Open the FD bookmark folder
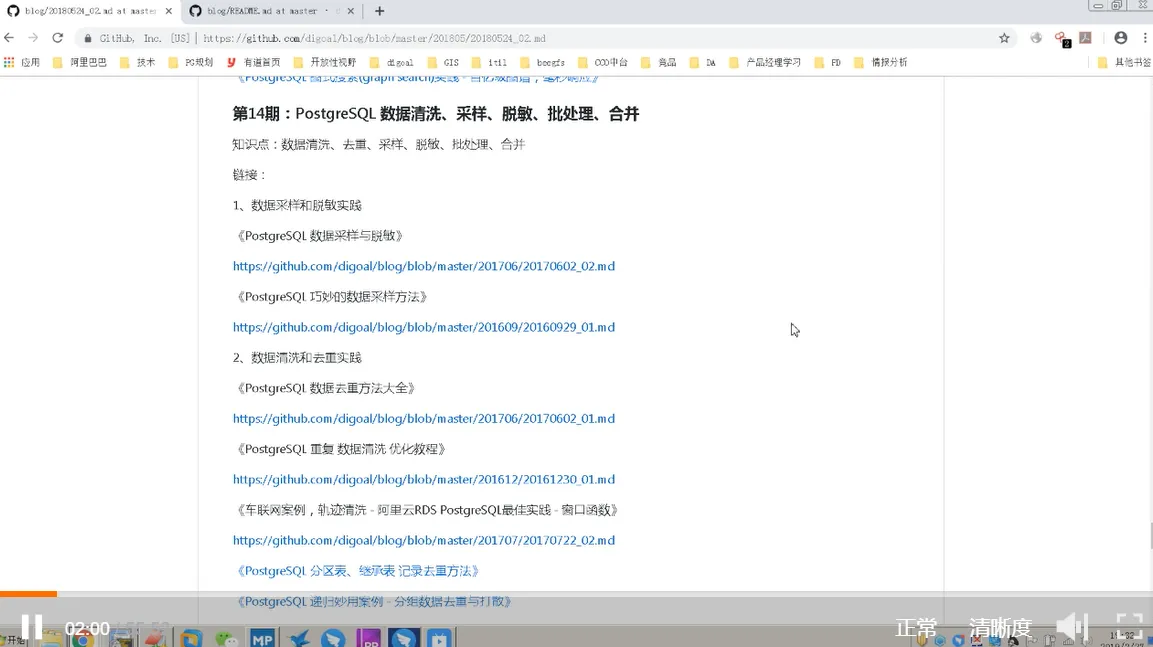This screenshot has width=1153, height=647. point(828,62)
